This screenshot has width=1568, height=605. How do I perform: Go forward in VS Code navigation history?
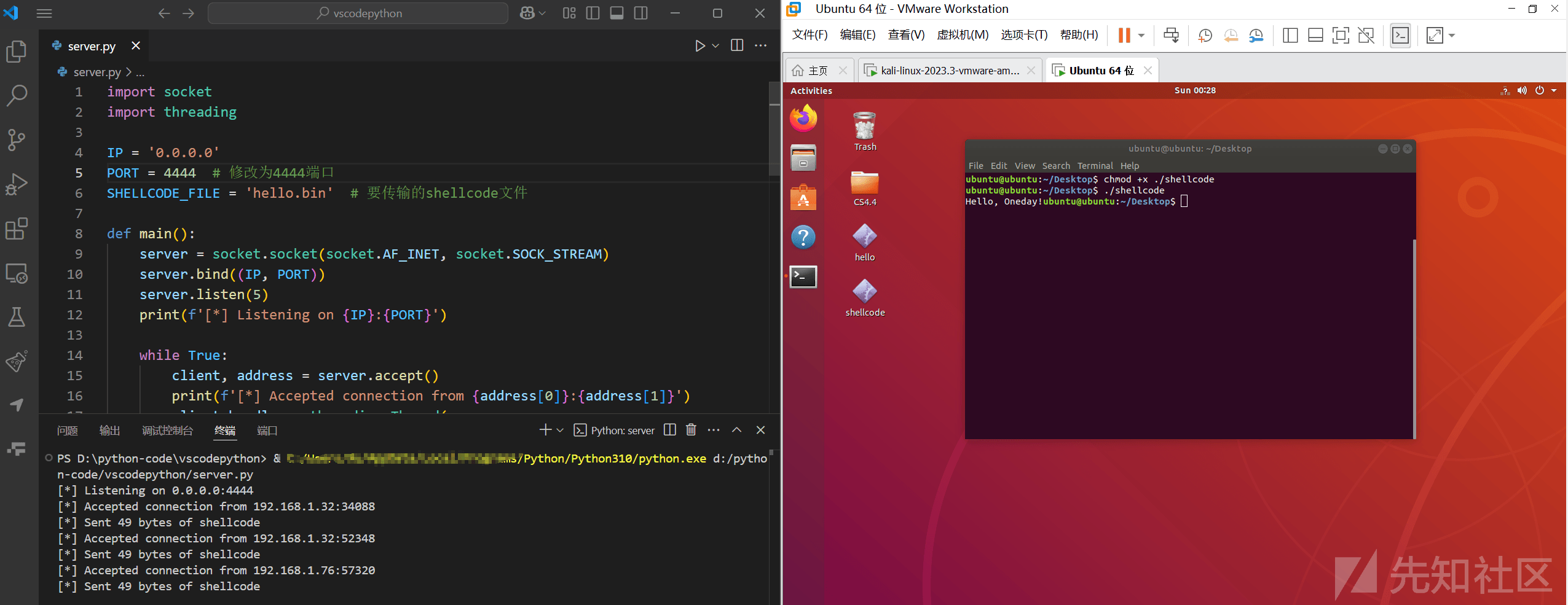(189, 14)
